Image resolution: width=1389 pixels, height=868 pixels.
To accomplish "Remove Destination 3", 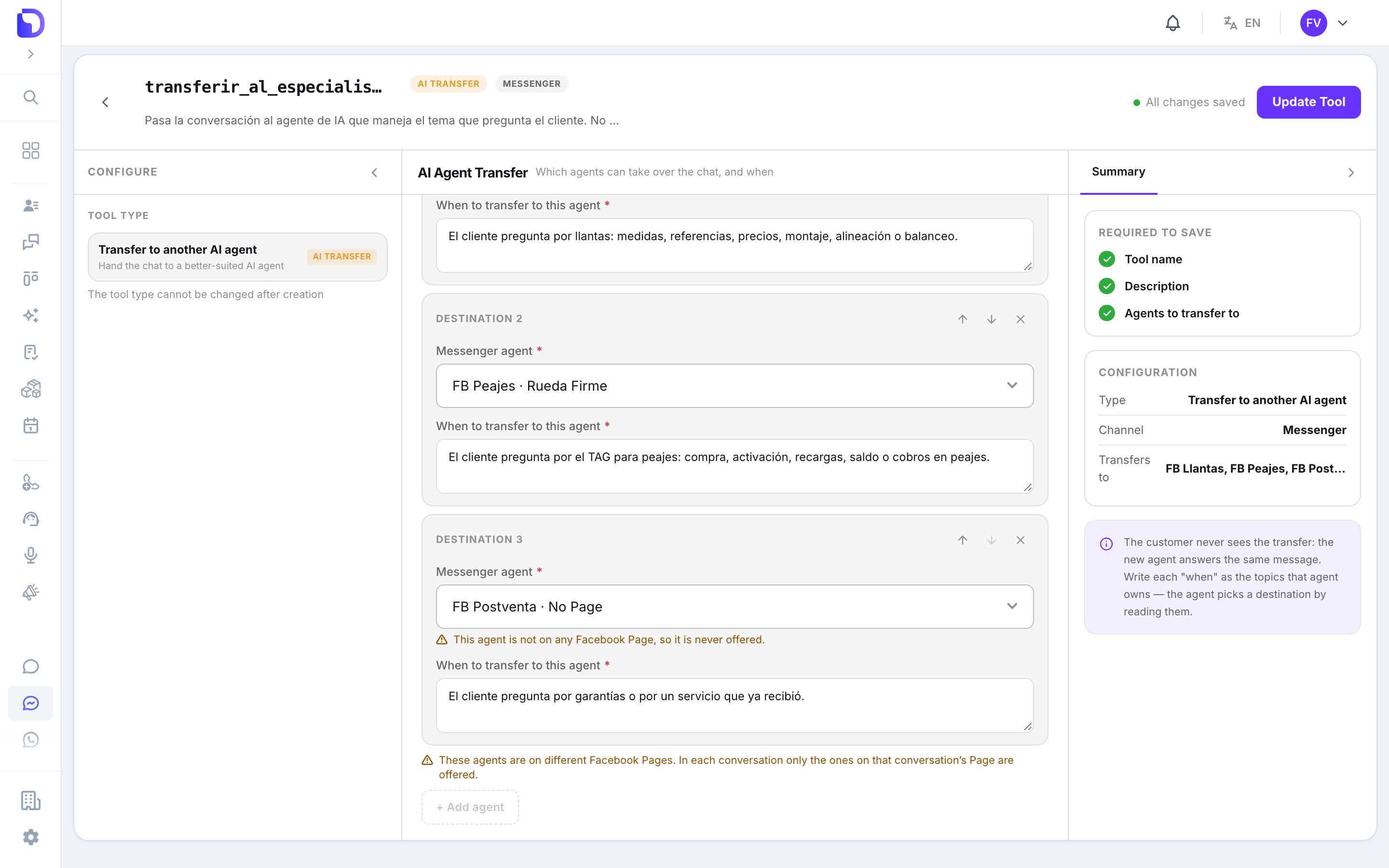I will click(x=1020, y=540).
